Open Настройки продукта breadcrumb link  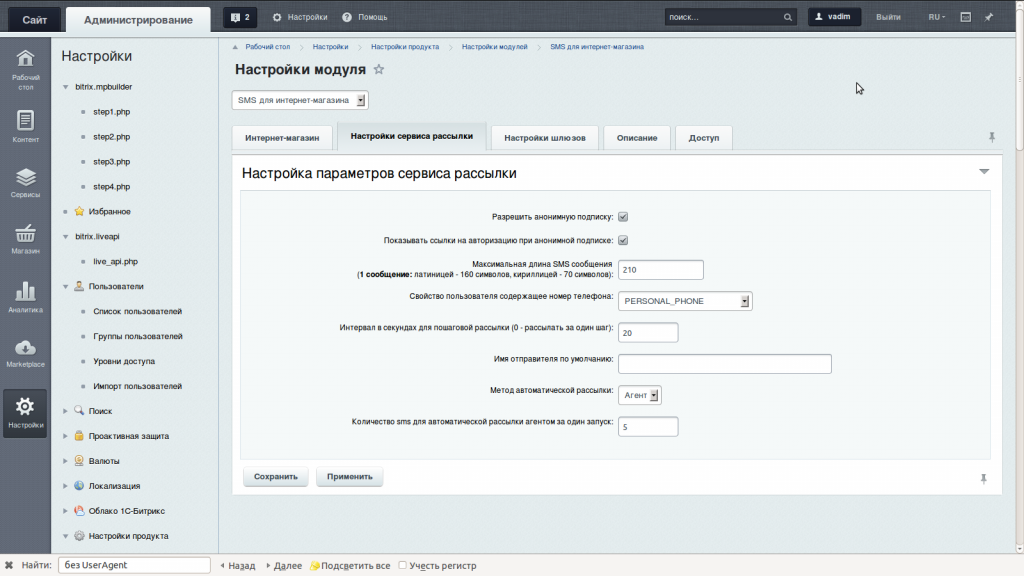405,47
